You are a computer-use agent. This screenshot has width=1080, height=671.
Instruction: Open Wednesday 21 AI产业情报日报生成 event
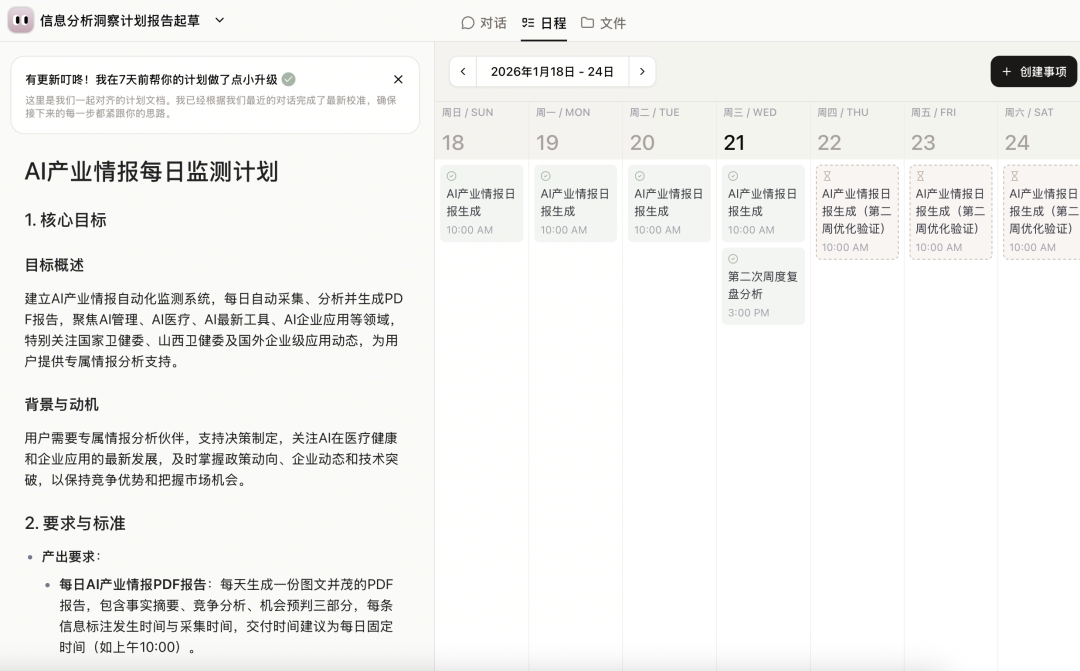[x=763, y=203]
